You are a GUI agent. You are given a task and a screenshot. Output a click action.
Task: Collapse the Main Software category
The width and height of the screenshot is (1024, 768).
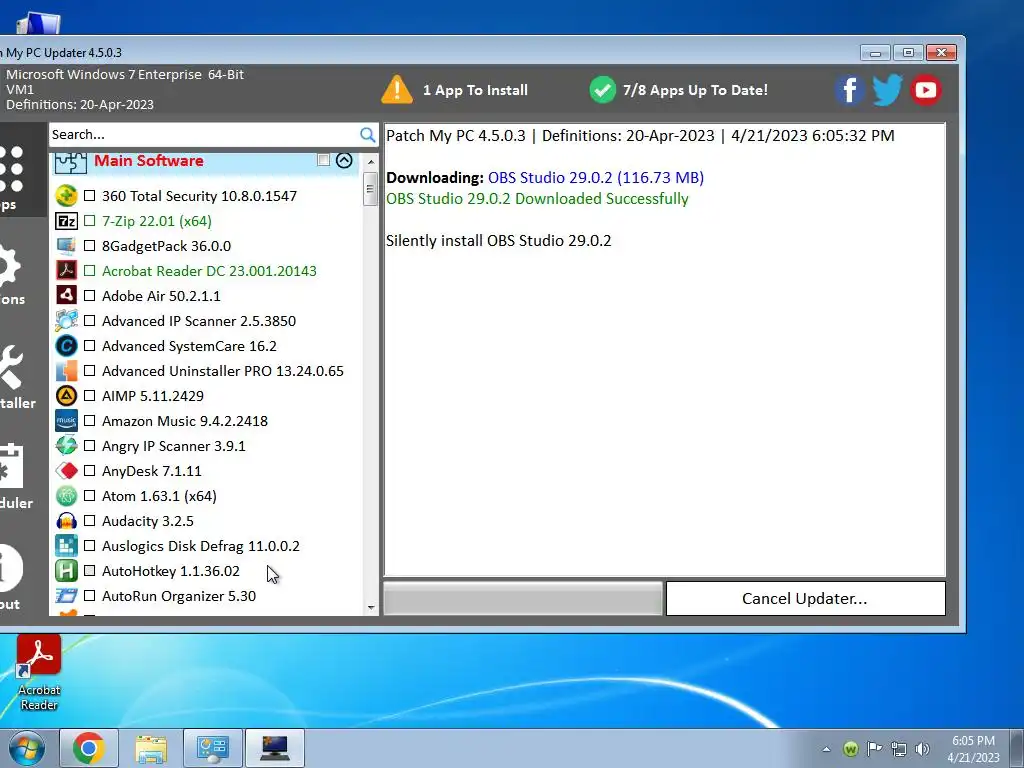tap(344, 160)
